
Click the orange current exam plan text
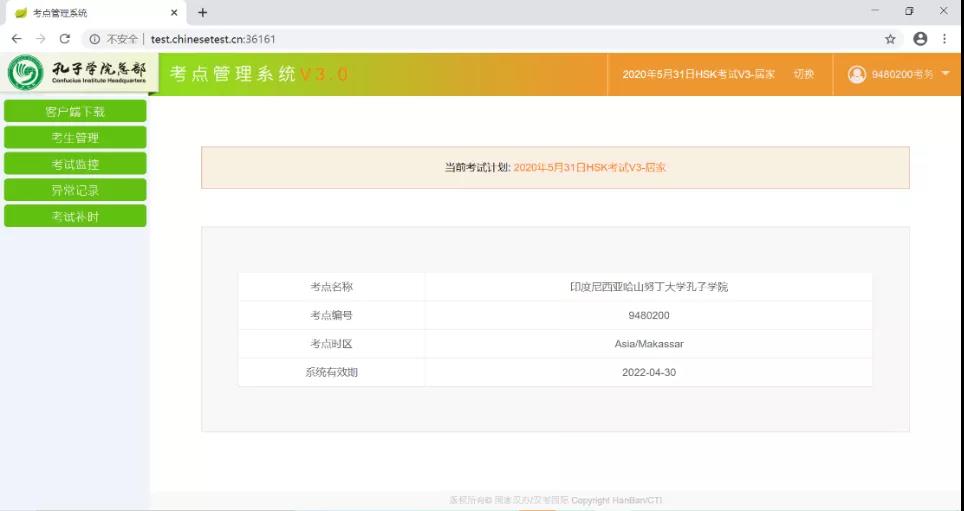coord(590,167)
